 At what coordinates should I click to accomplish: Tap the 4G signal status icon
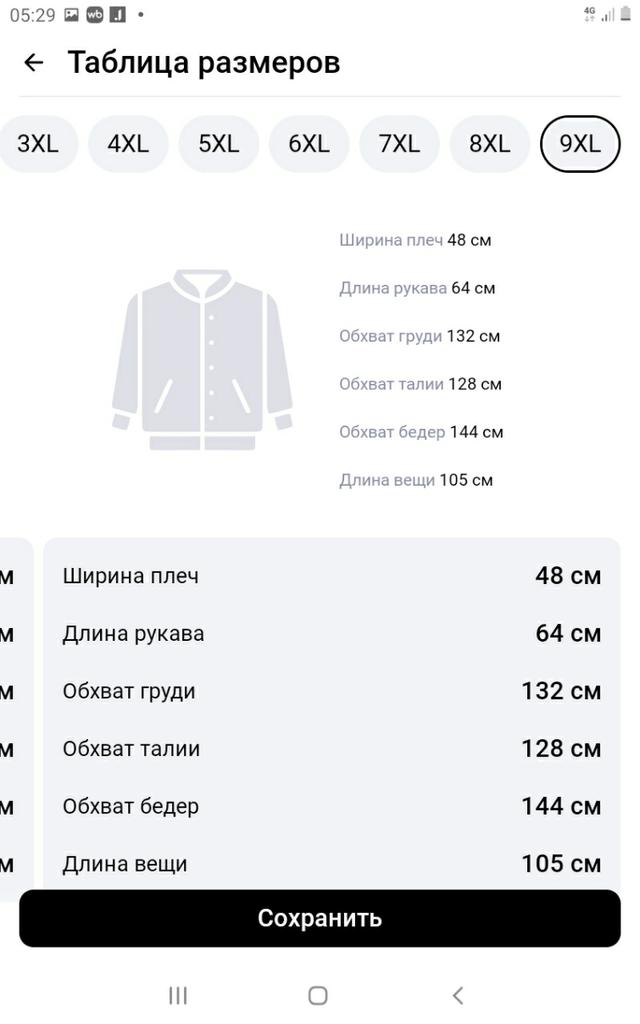589,14
